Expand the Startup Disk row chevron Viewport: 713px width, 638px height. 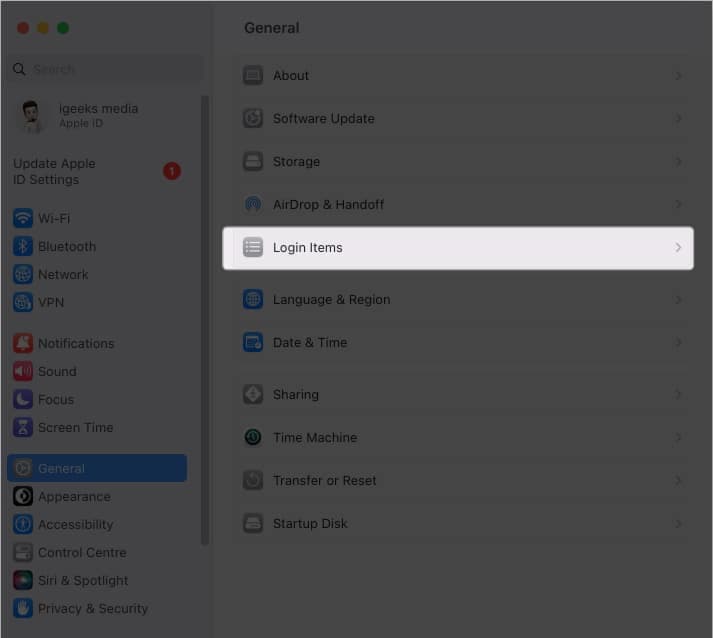678,523
